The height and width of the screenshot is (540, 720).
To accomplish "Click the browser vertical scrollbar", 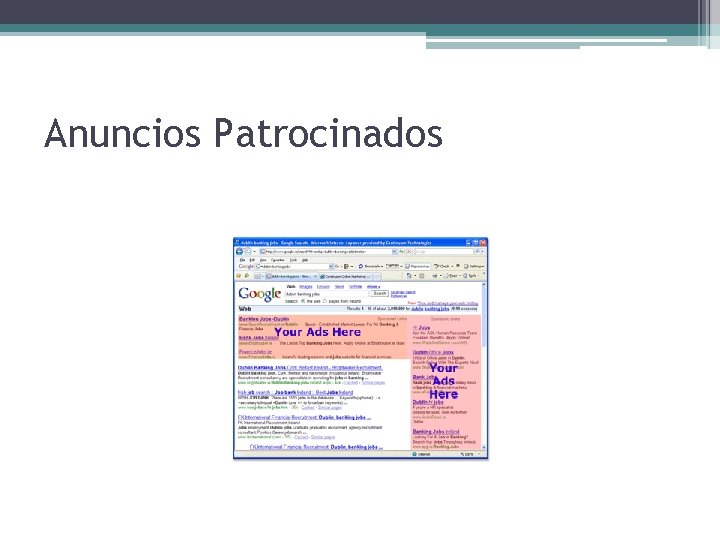I will tap(484, 366).
